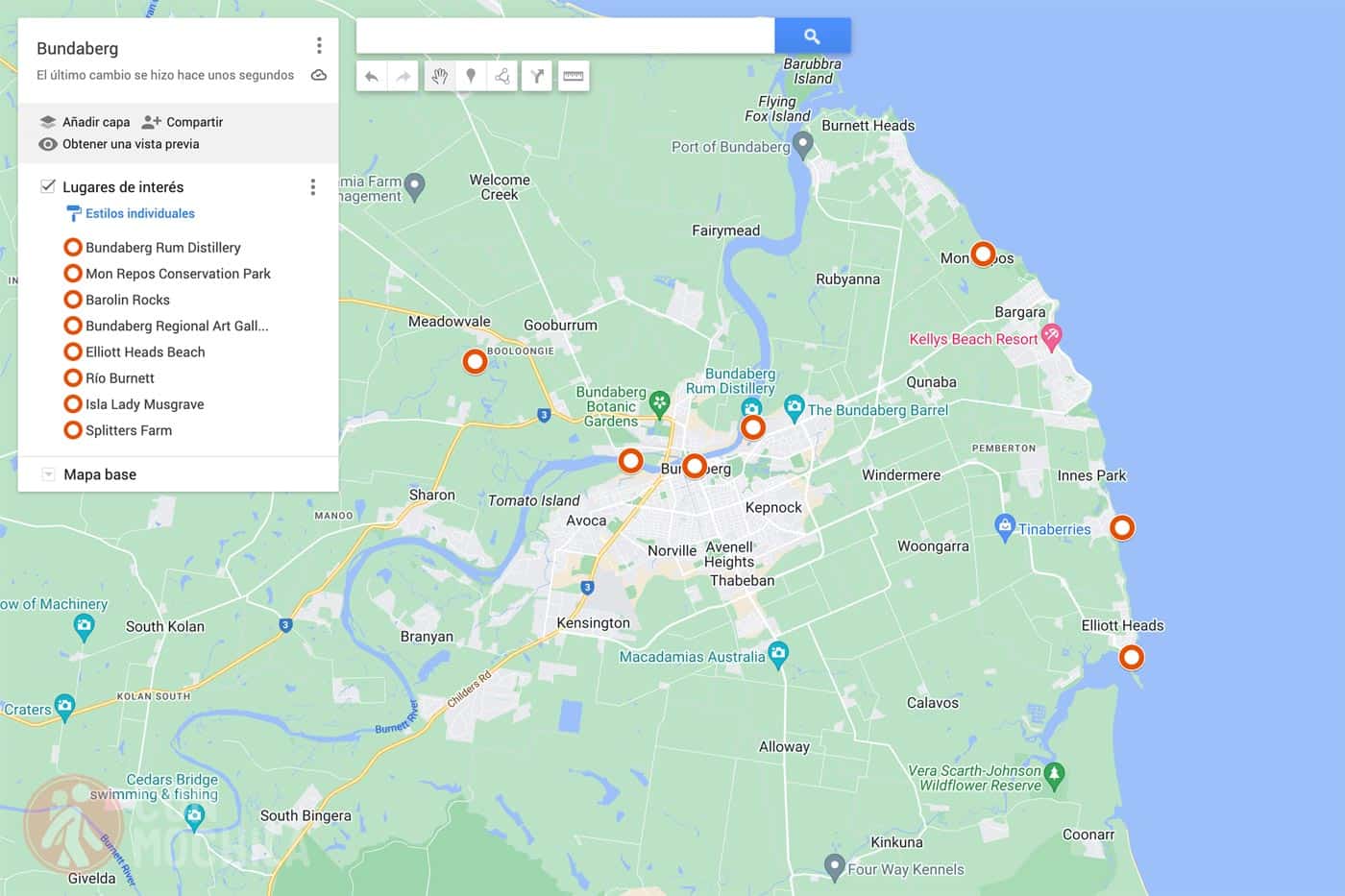The width and height of the screenshot is (1345, 896).
Task: Click the Gooburrum map label
Action: [x=560, y=325]
